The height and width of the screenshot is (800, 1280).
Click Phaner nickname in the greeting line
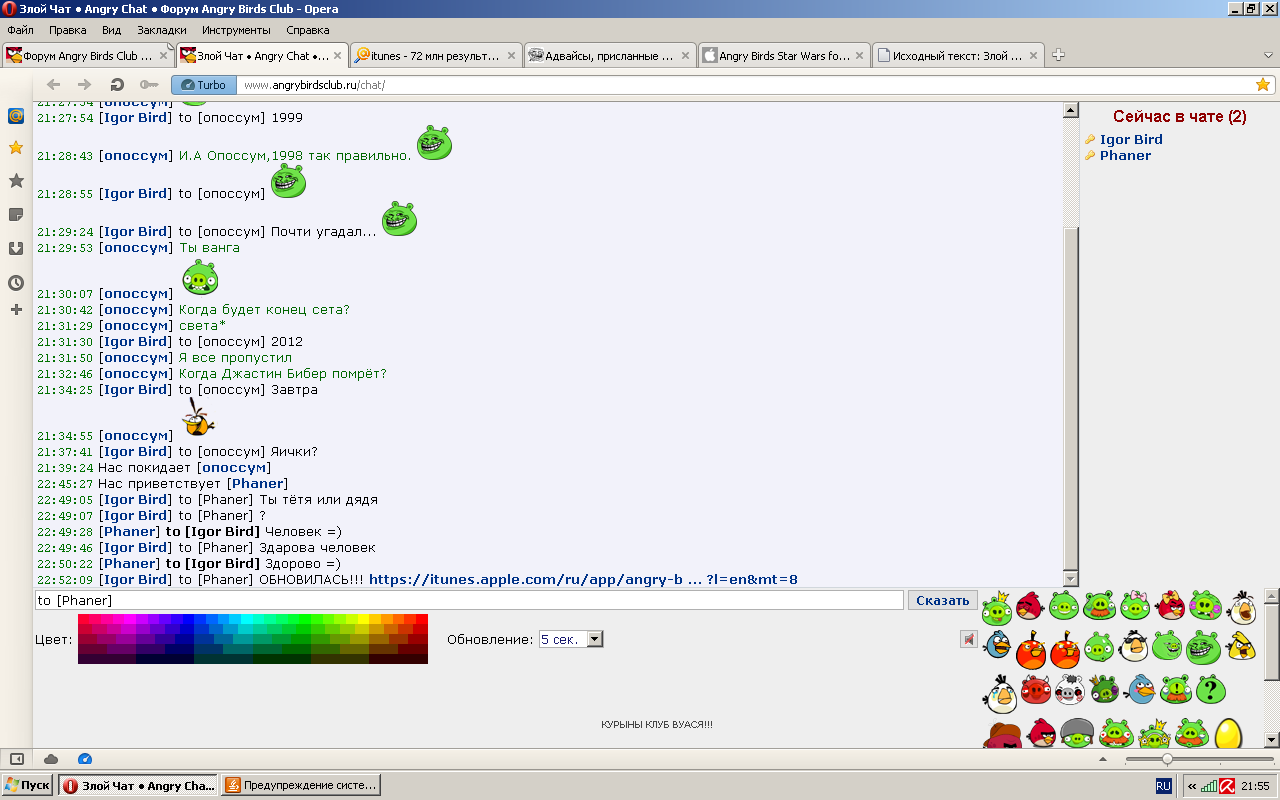258,484
